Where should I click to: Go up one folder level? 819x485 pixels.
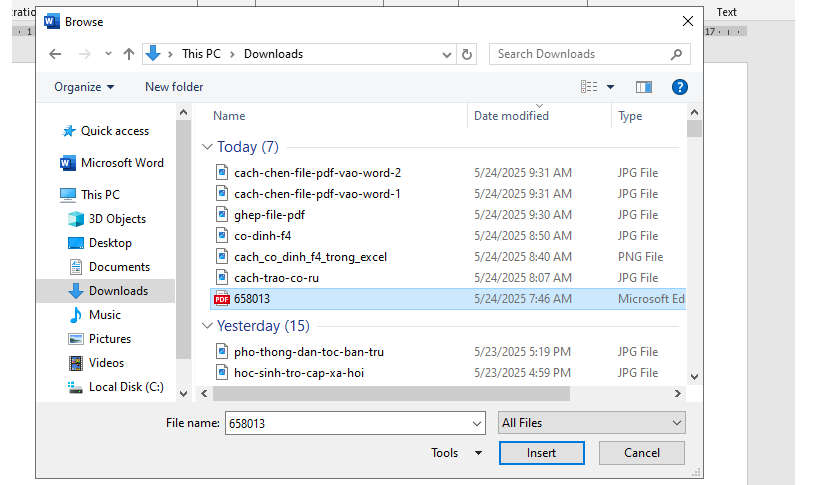click(129, 54)
